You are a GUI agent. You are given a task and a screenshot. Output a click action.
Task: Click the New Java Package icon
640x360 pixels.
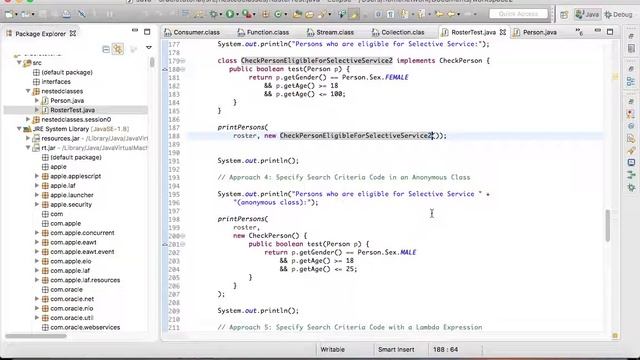(266, 14)
